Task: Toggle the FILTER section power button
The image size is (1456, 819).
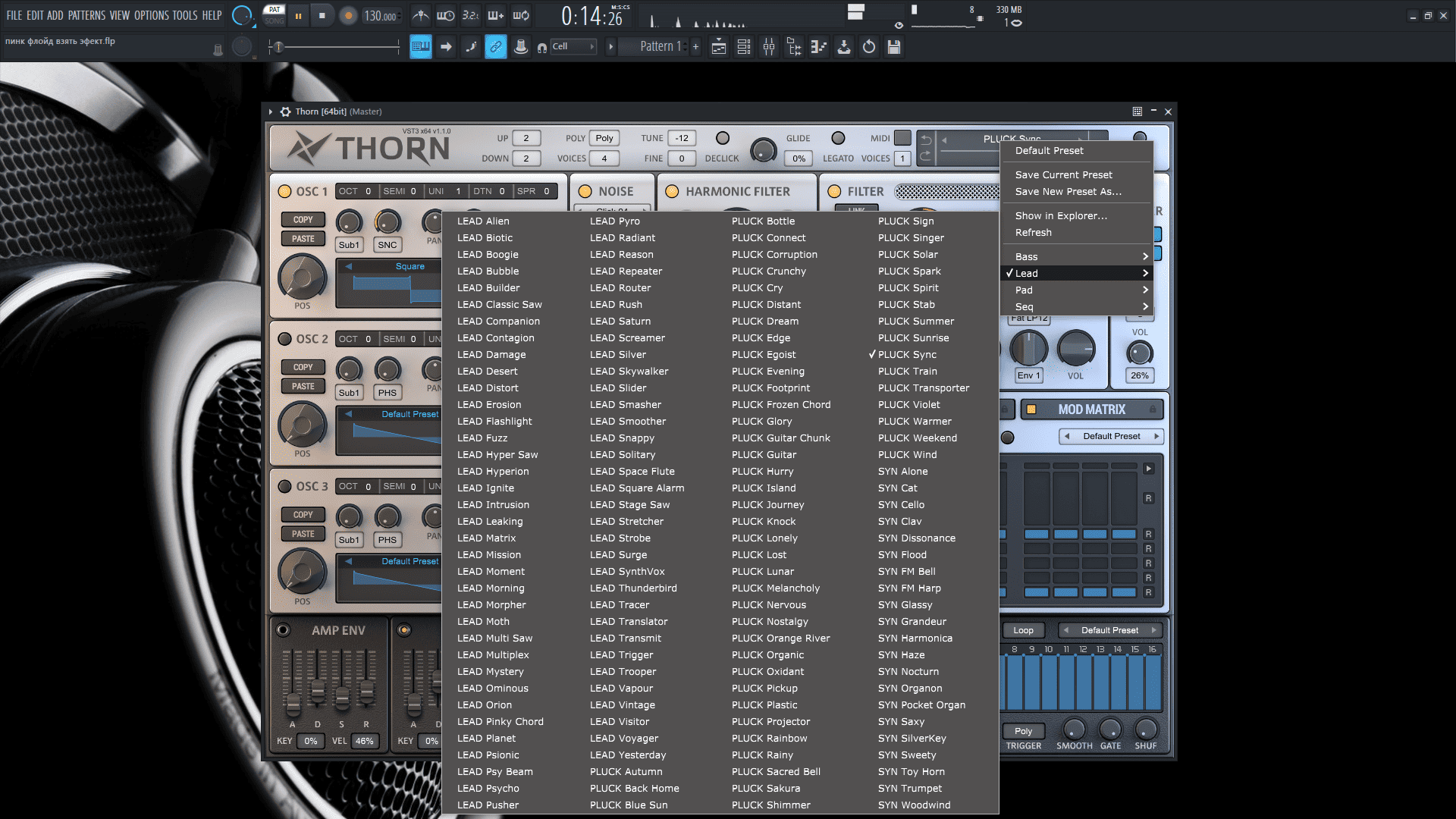Action: [834, 191]
